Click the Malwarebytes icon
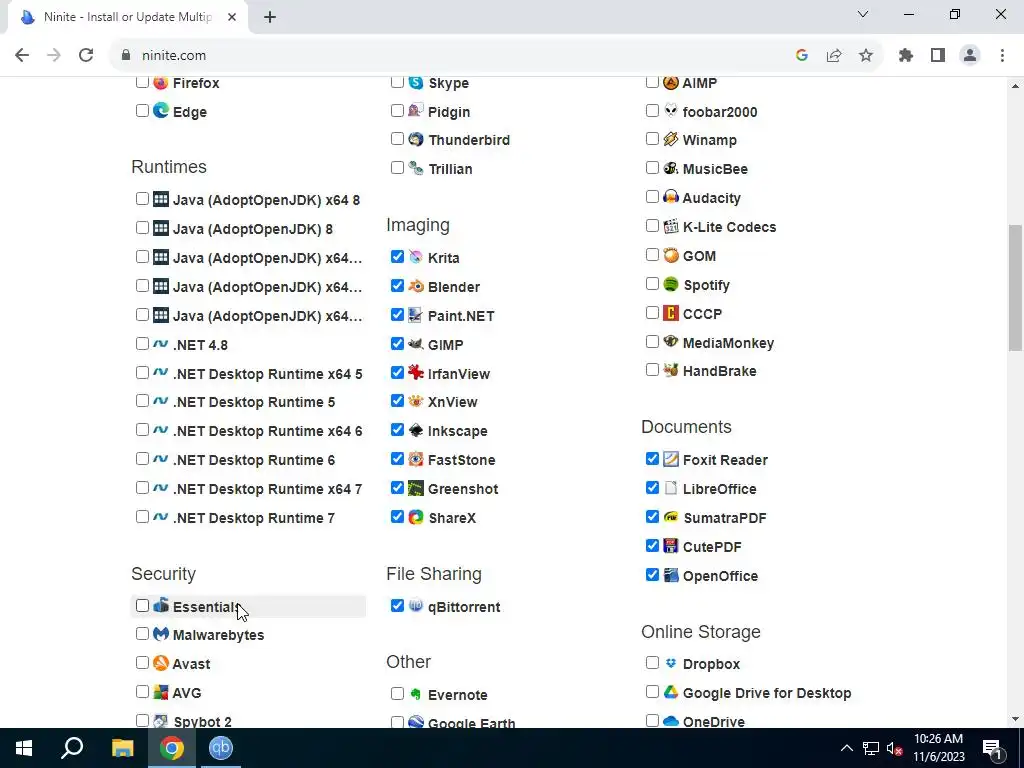1024x768 pixels. tap(161, 633)
